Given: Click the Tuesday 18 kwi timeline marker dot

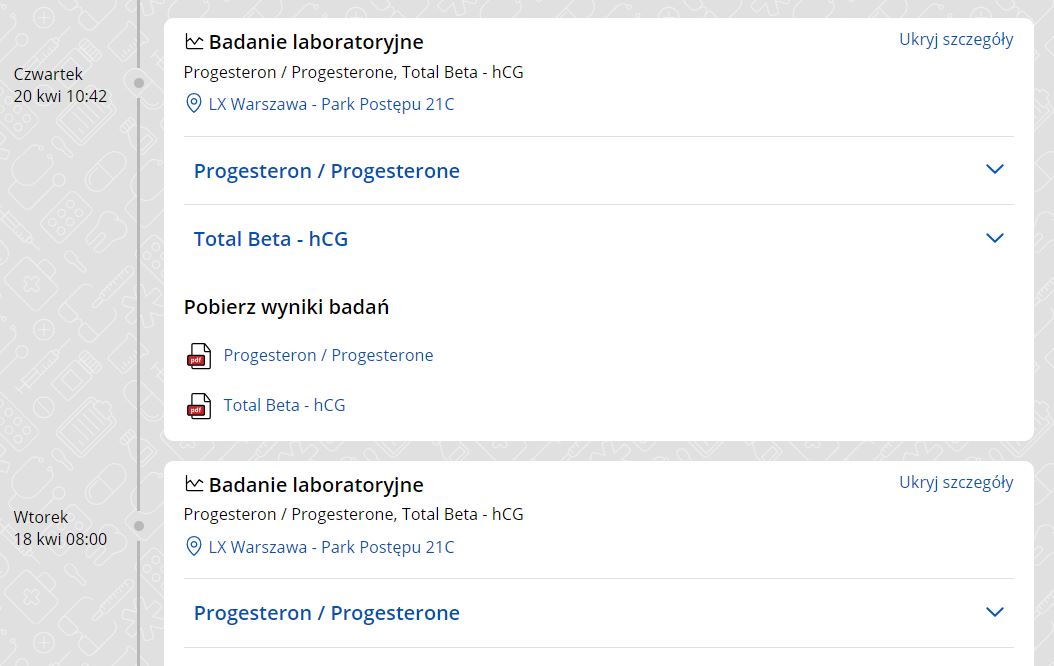Looking at the screenshot, I should 139,526.
